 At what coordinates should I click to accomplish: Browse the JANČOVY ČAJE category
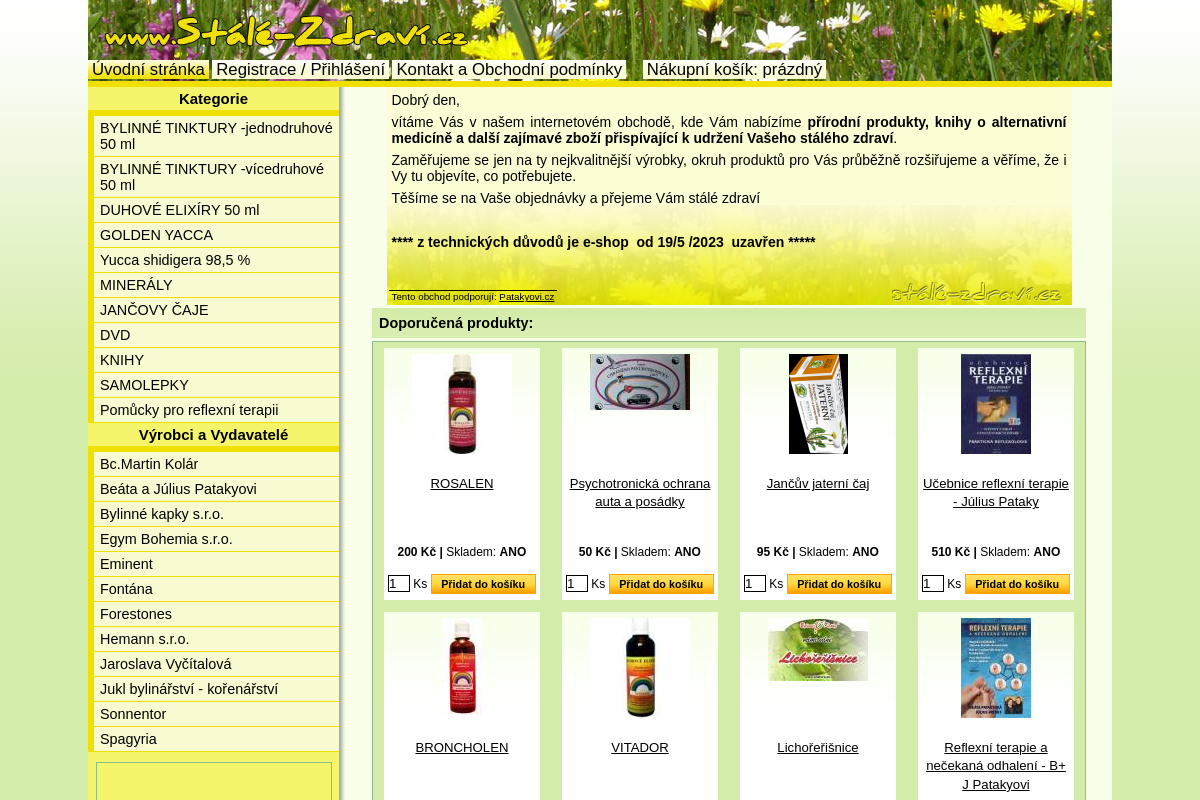coord(217,310)
